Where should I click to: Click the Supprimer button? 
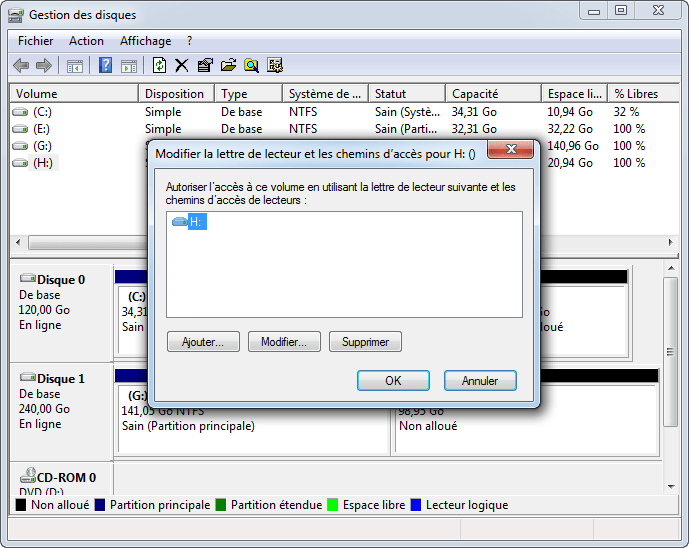tap(365, 341)
